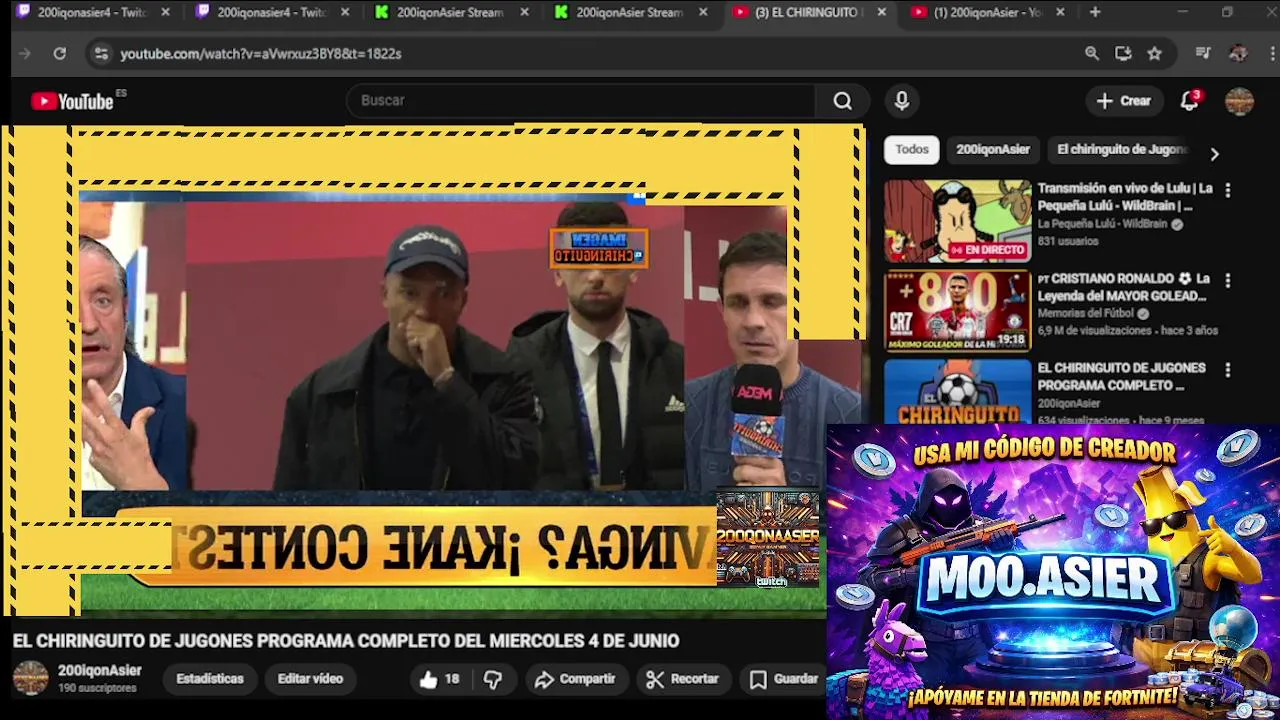
Task: Open Estadísticas for the video
Action: (x=210, y=679)
